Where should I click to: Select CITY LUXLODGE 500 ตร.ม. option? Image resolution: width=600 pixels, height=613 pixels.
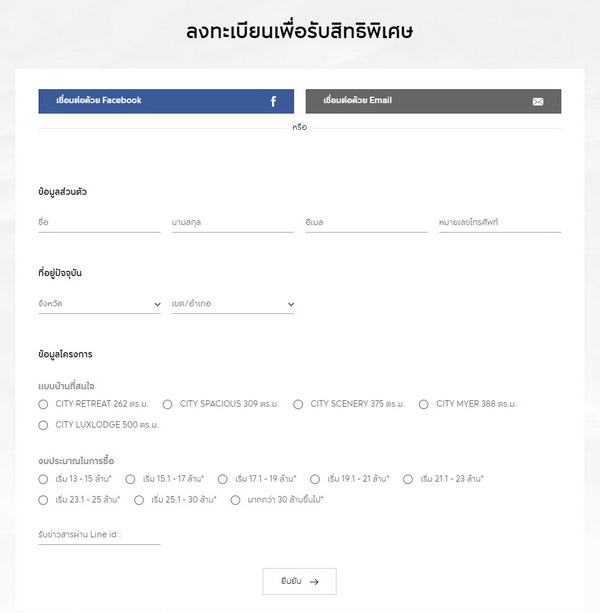(43, 425)
